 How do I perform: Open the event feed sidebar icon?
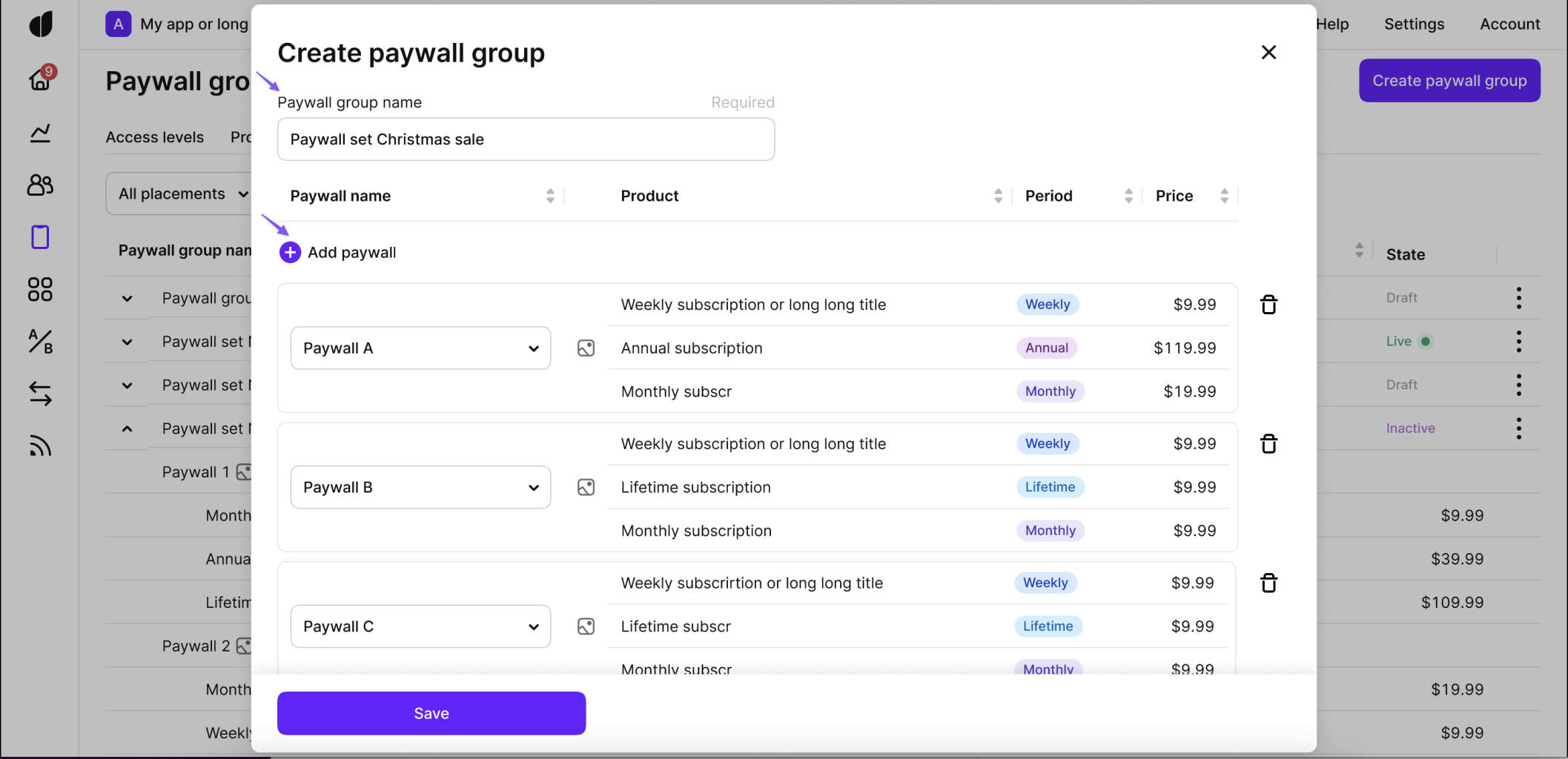tap(40, 446)
